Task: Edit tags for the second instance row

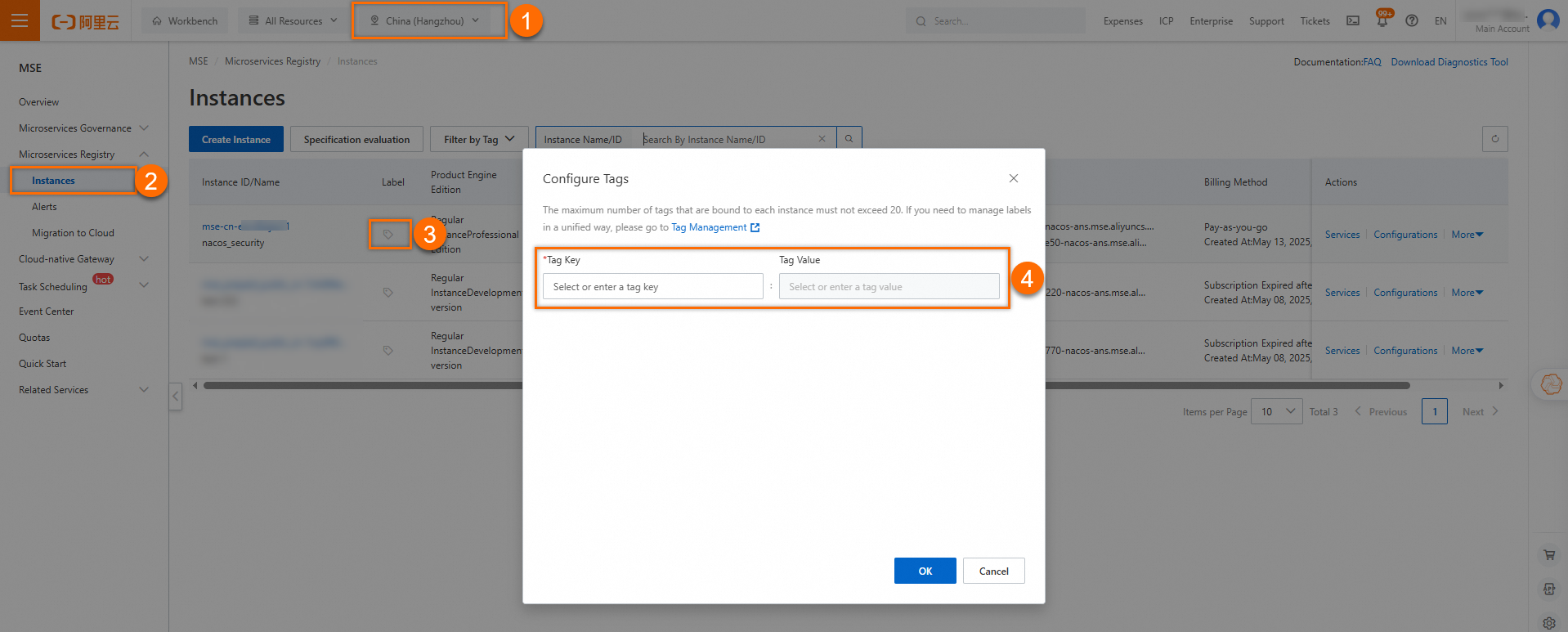Action: click(388, 293)
